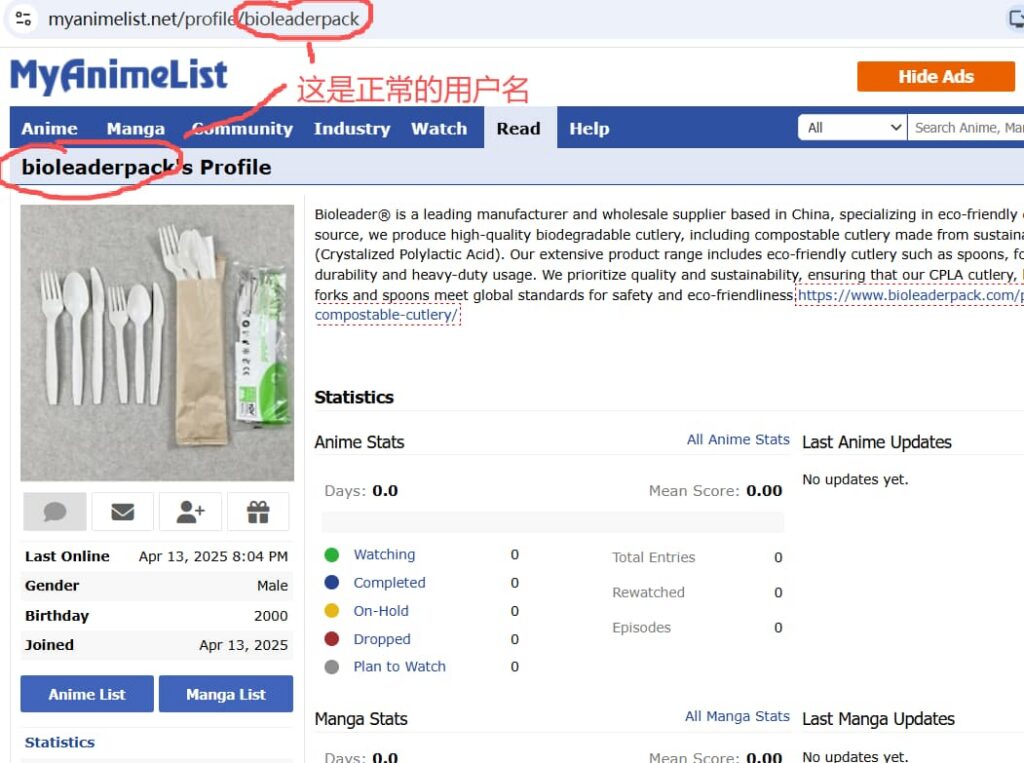Open the Dropped anime list link

(382, 639)
